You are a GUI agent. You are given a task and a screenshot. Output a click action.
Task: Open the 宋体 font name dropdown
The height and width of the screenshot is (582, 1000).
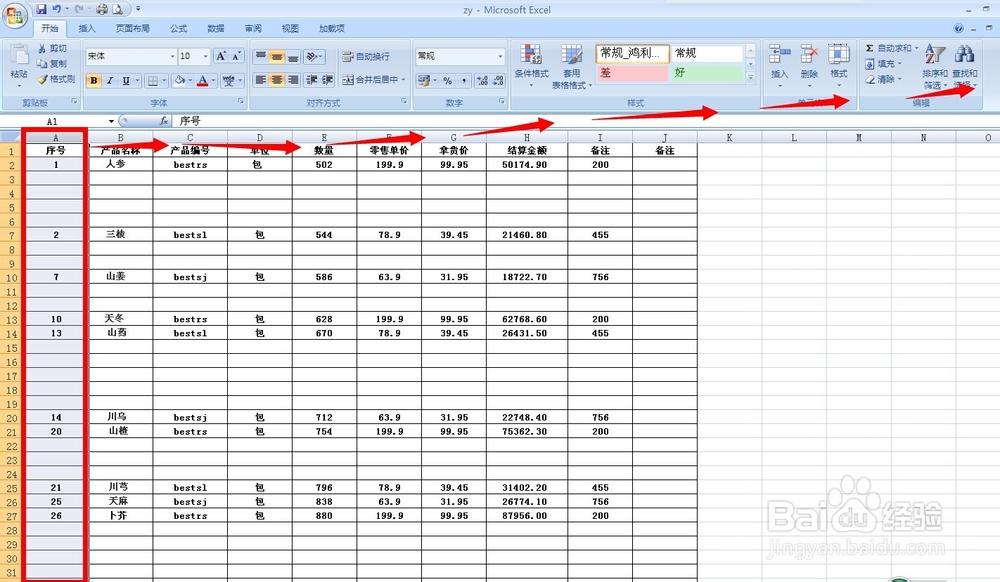coord(172,56)
